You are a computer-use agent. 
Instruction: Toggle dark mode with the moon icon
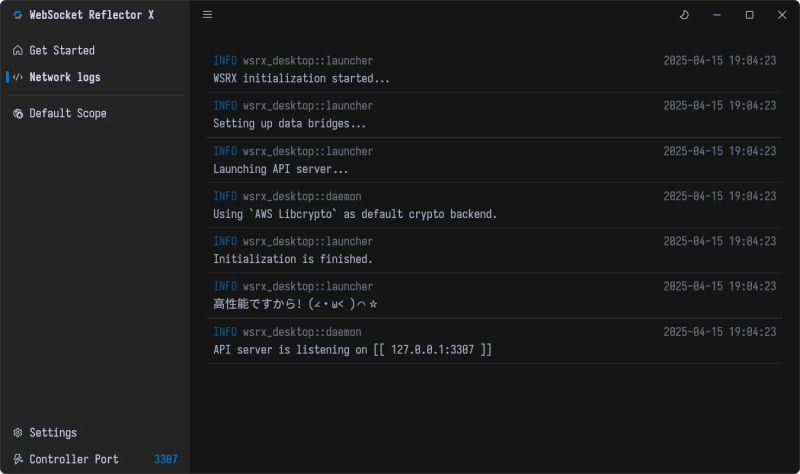pyautogui.click(x=684, y=15)
